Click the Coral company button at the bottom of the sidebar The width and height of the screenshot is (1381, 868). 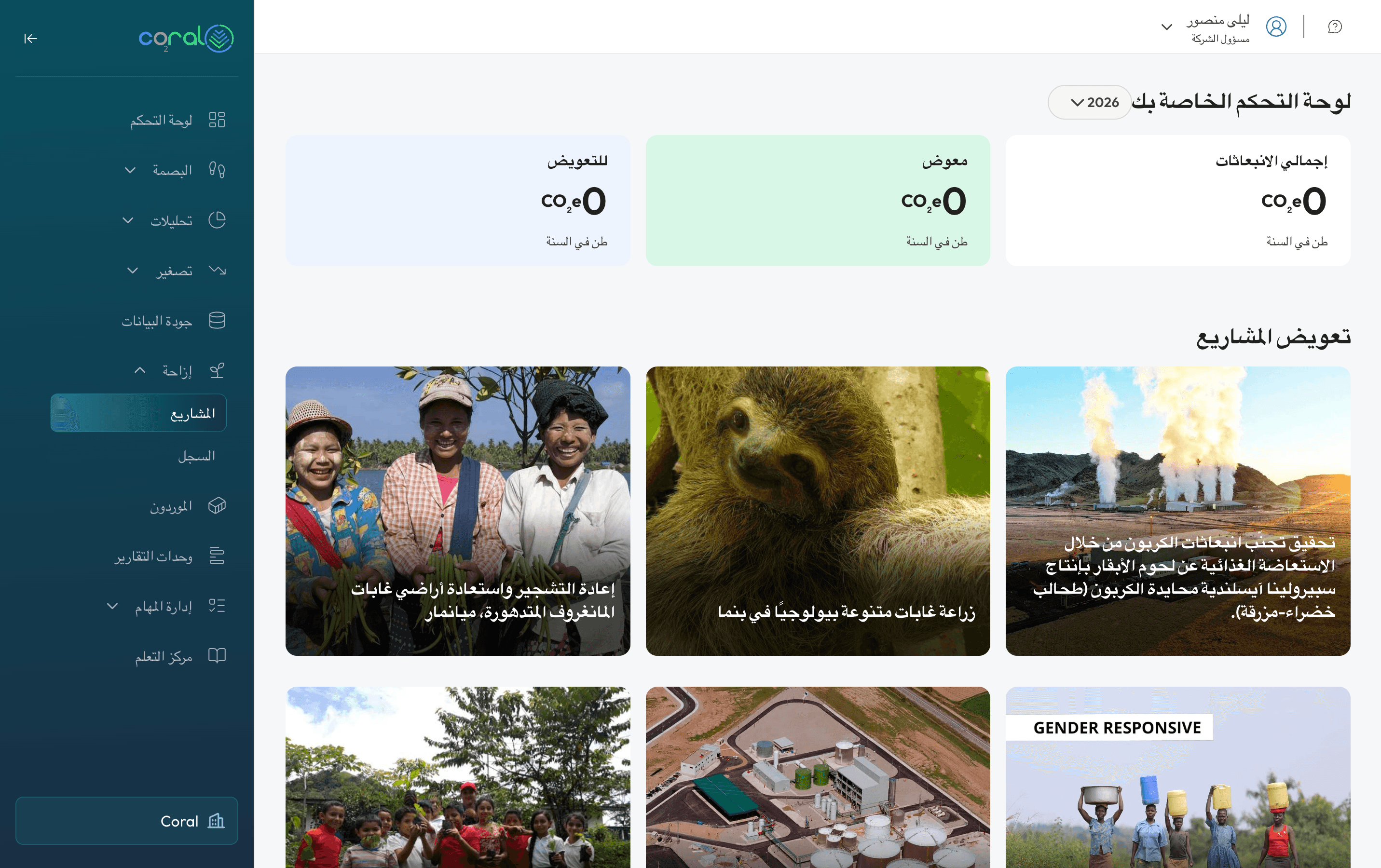tap(127, 820)
